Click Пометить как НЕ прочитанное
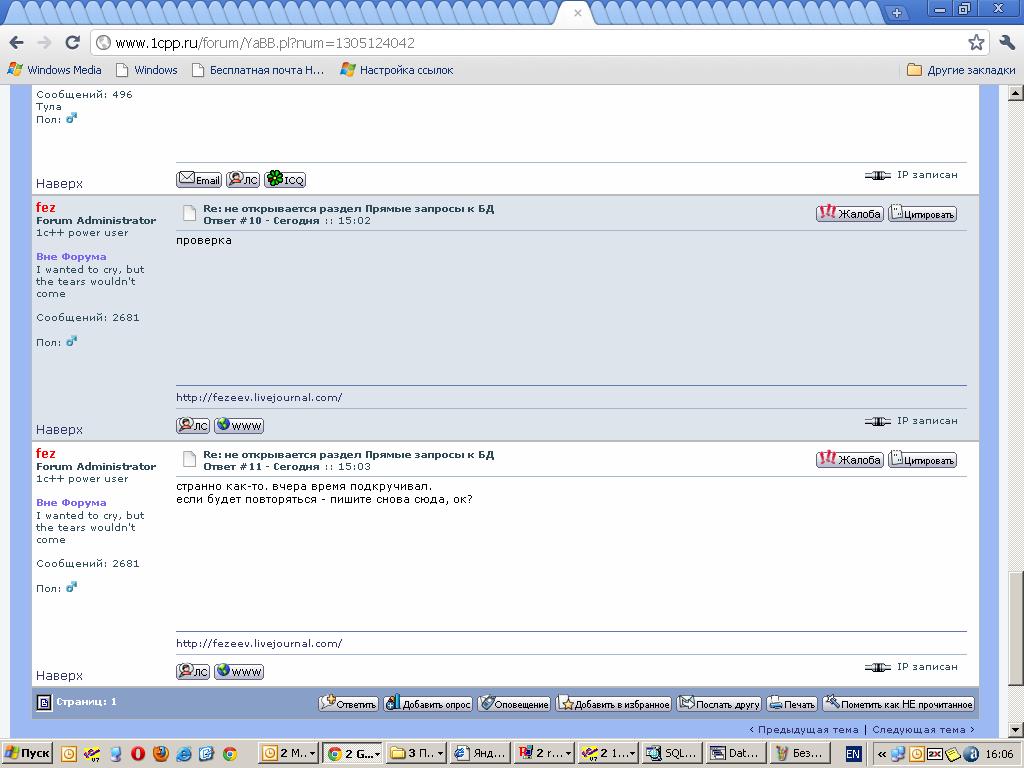The width and height of the screenshot is (1024, 768). click(x=899, y=704)
